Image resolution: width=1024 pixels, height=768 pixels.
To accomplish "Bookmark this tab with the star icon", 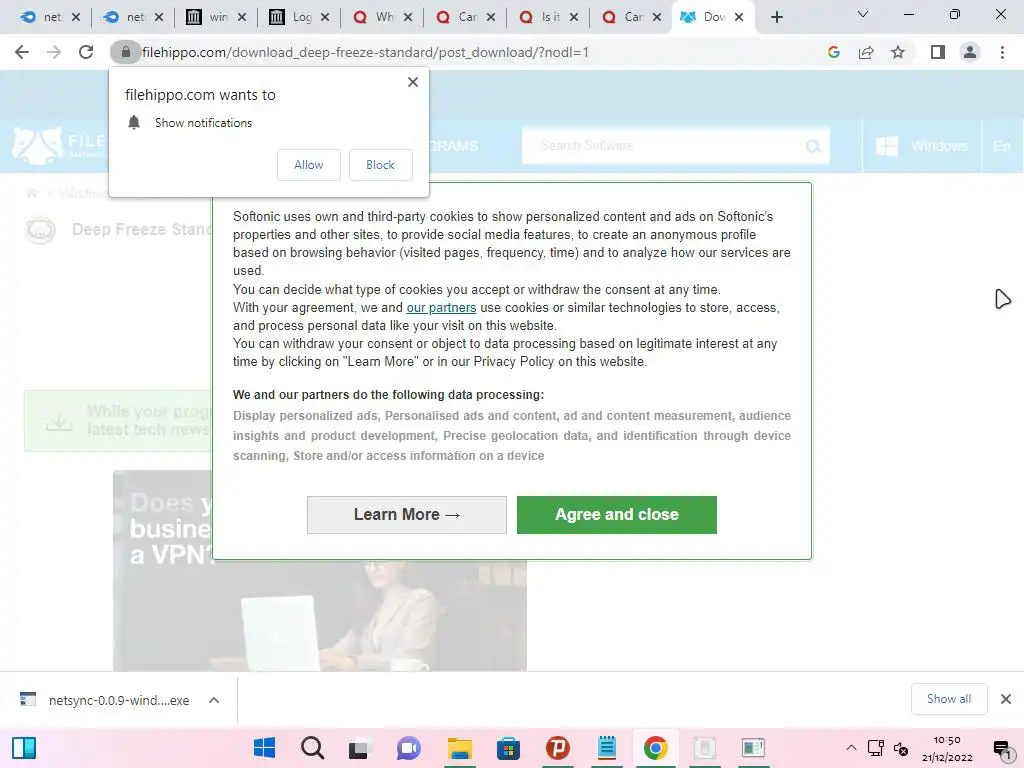I will (898, 52).
